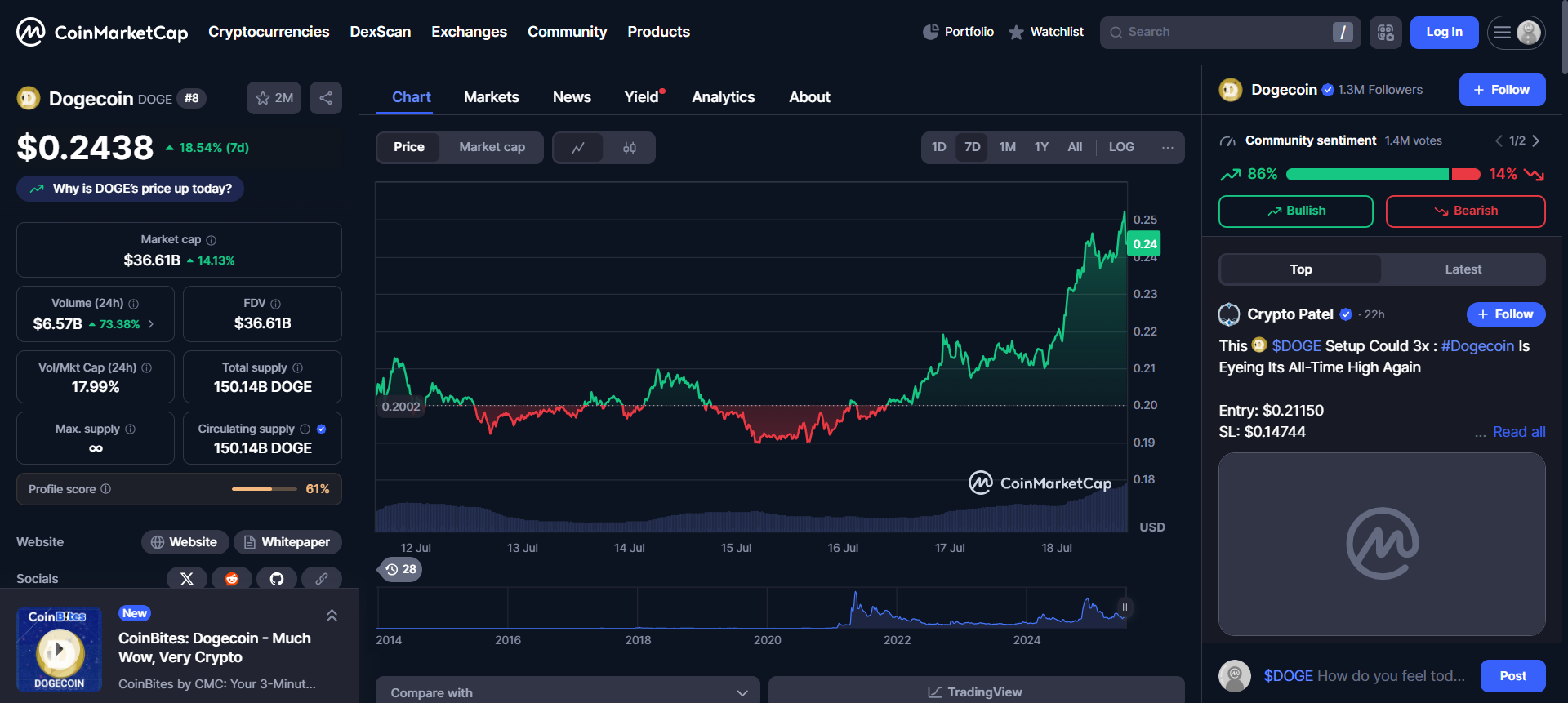Image resolution: width=1568 pixels, height=703 pixels.
Task: Open the Portfolio pie icon link
Action: tap(958, 32)
